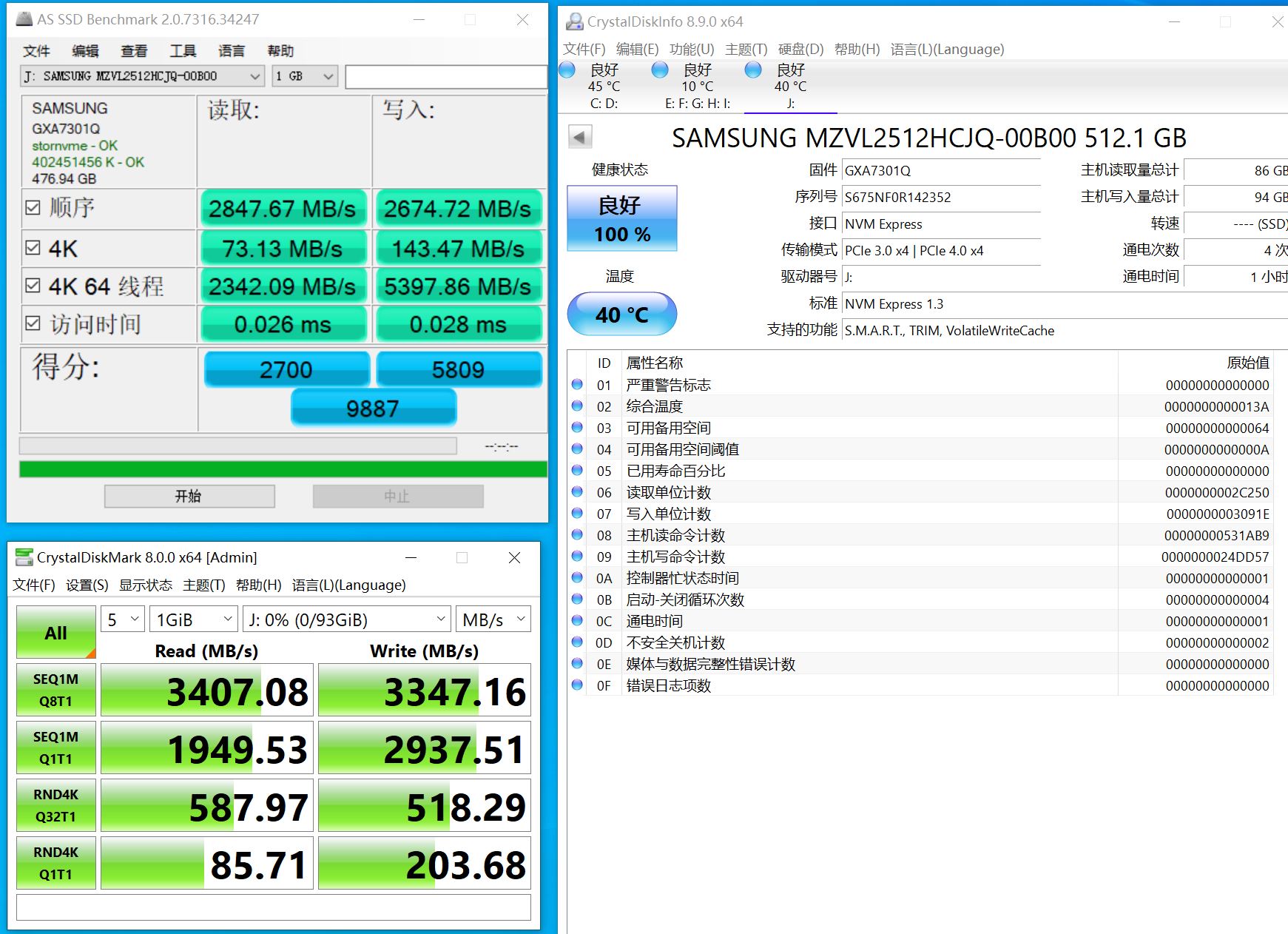Click raw value 0000000003091E for 写入单位计数
Viewport: 1288px width, 934px height.
[1218, 514]
